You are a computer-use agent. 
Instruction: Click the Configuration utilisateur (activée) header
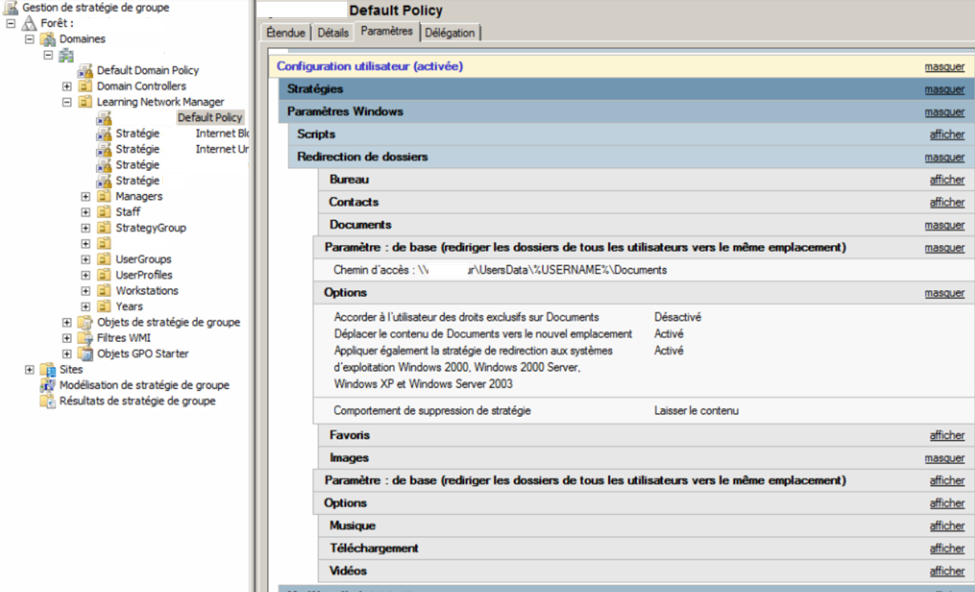pyautogui.click(x=369, y=66)
